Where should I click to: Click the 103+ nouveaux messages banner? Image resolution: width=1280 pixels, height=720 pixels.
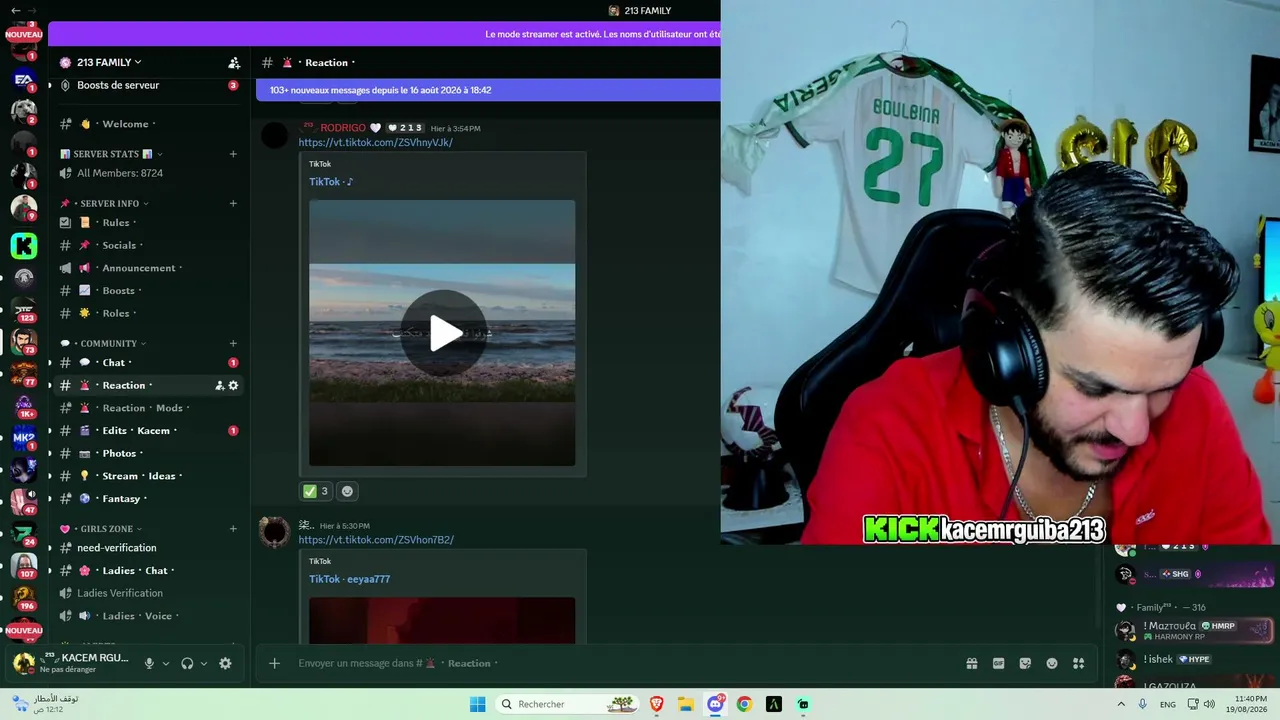488,90
